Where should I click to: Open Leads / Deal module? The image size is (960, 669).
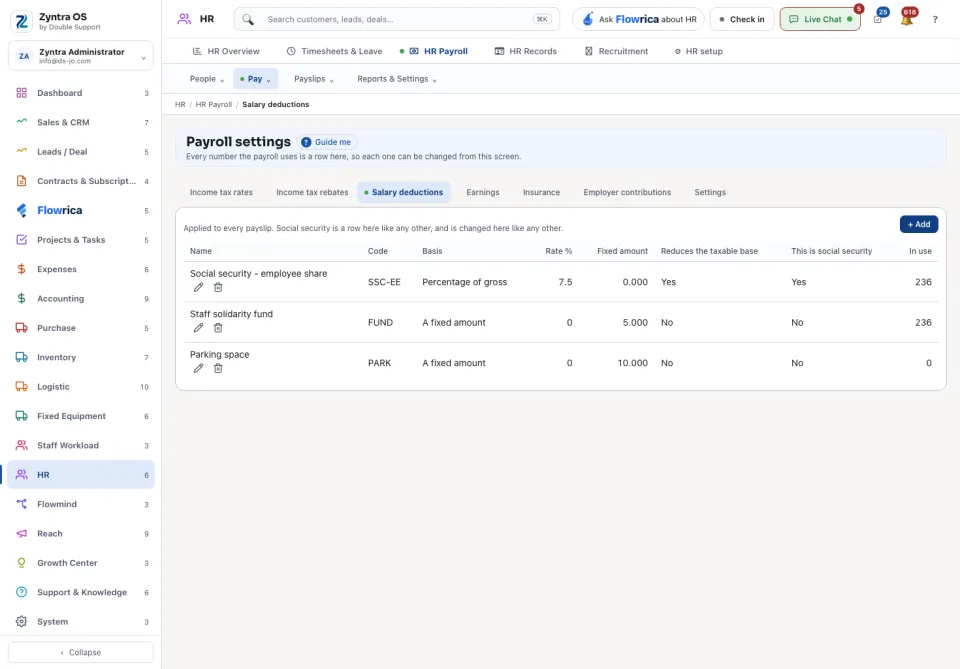tap(81, 152)
